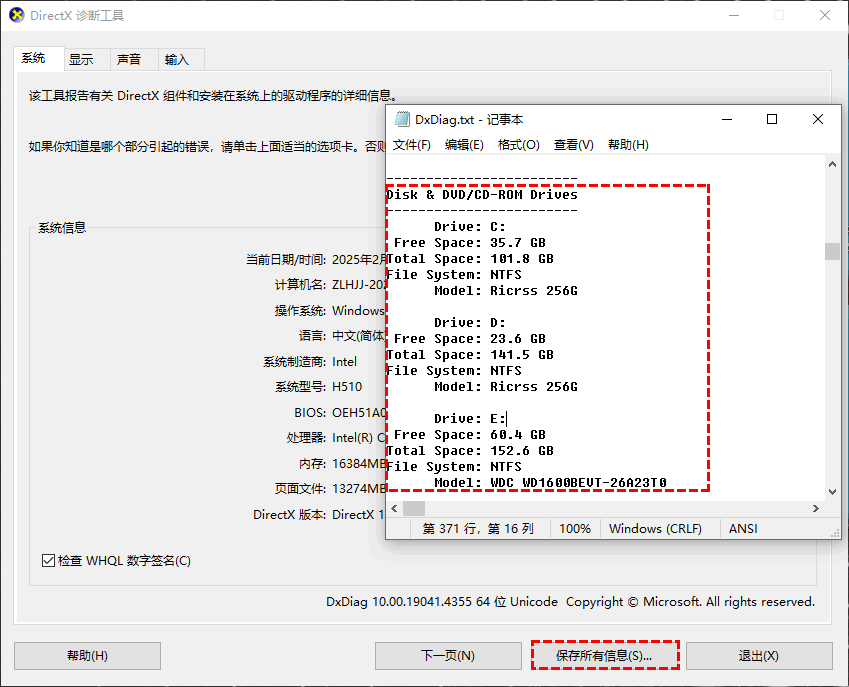Click the 系统型号 H510 value
Image resolution: width=849 pixels, height=687 pixels.
coord(347,387)
